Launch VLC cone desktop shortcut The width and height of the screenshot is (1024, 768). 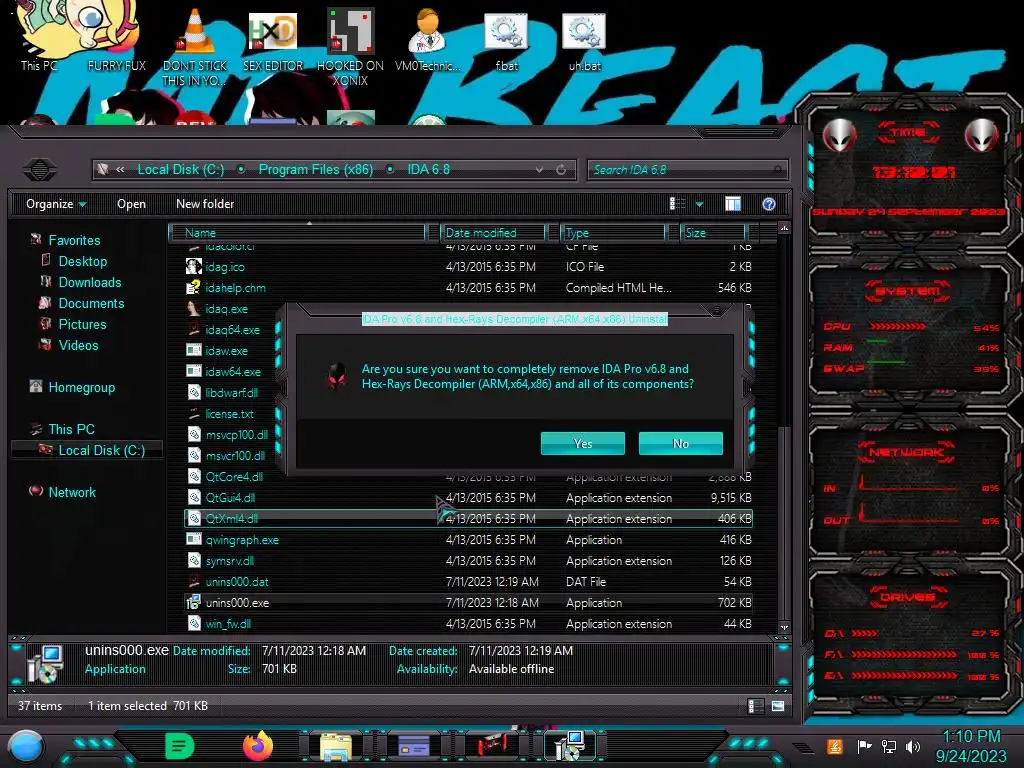(195, 46)
